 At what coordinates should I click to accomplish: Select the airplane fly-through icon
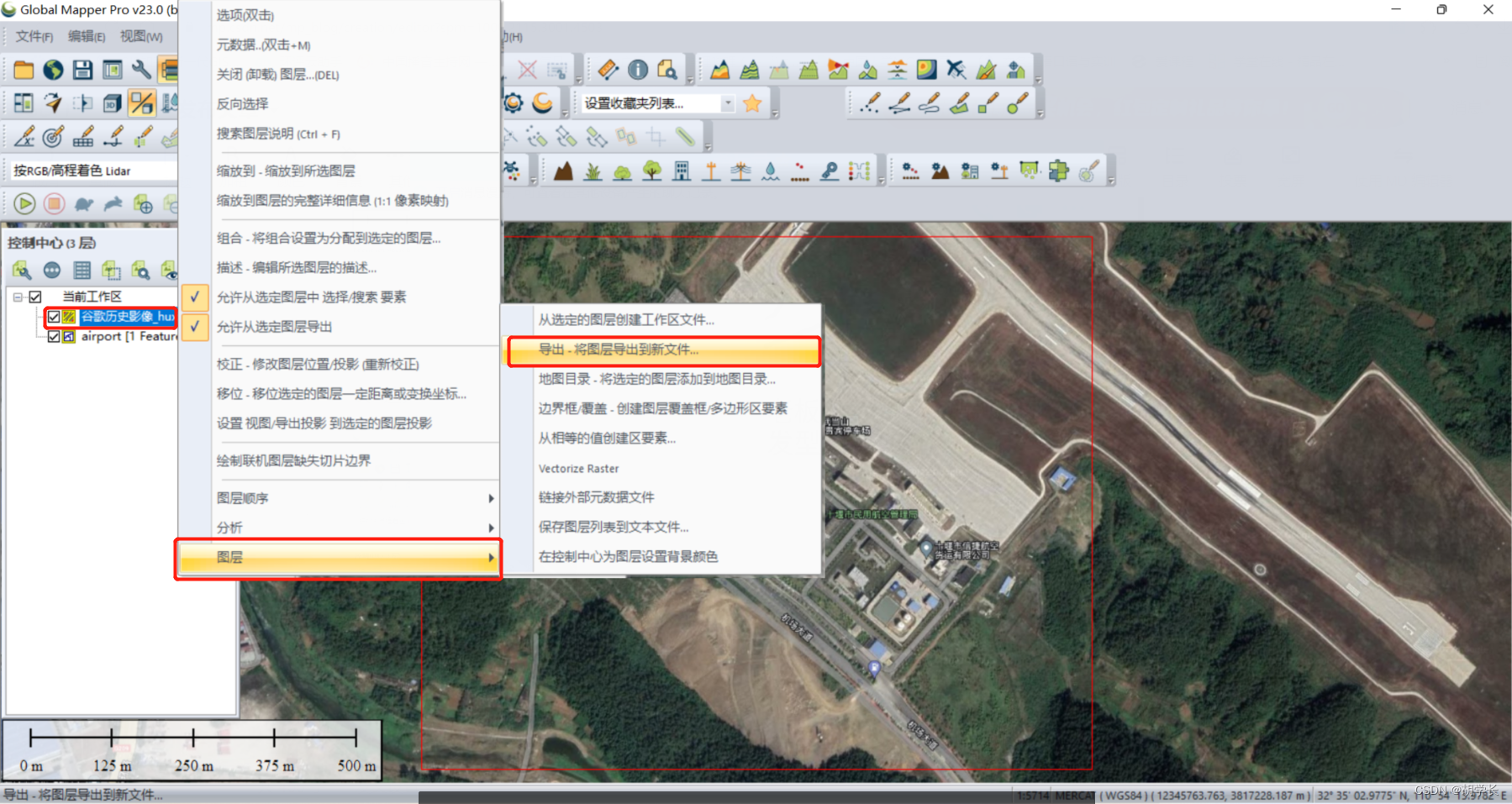coord(956,69)
